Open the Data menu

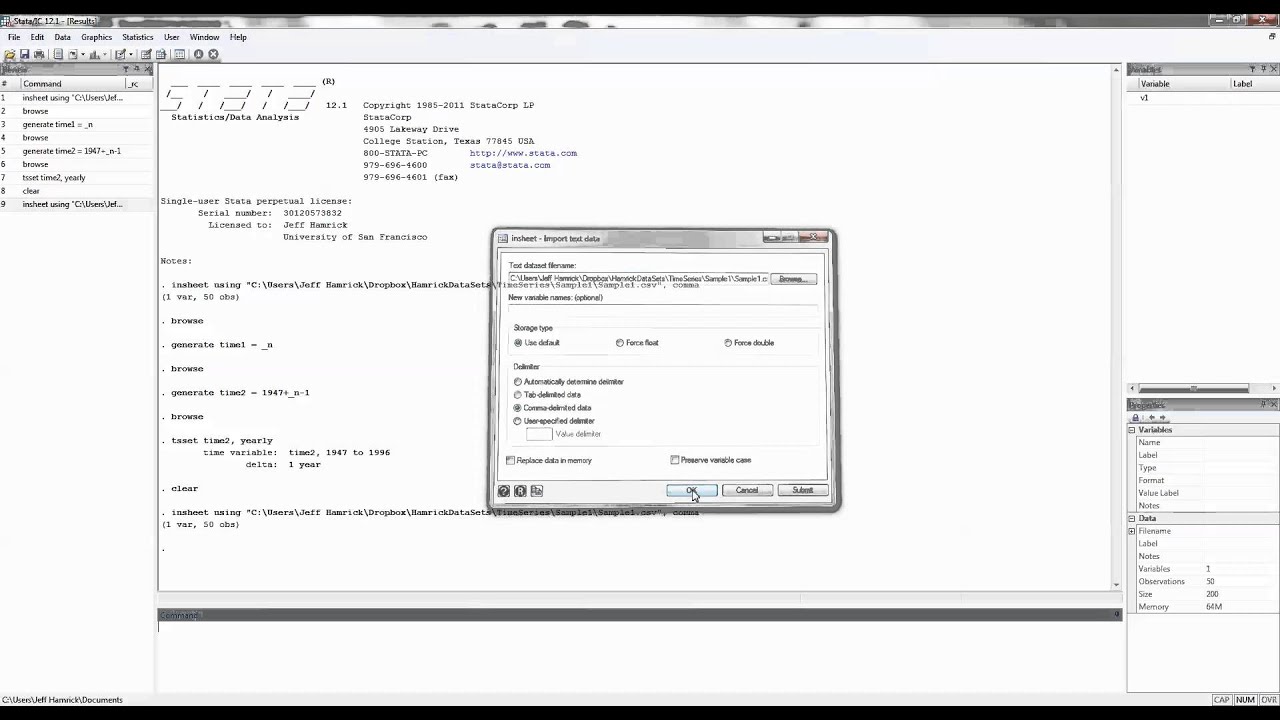pyautogui.click(x=62, y=37)
